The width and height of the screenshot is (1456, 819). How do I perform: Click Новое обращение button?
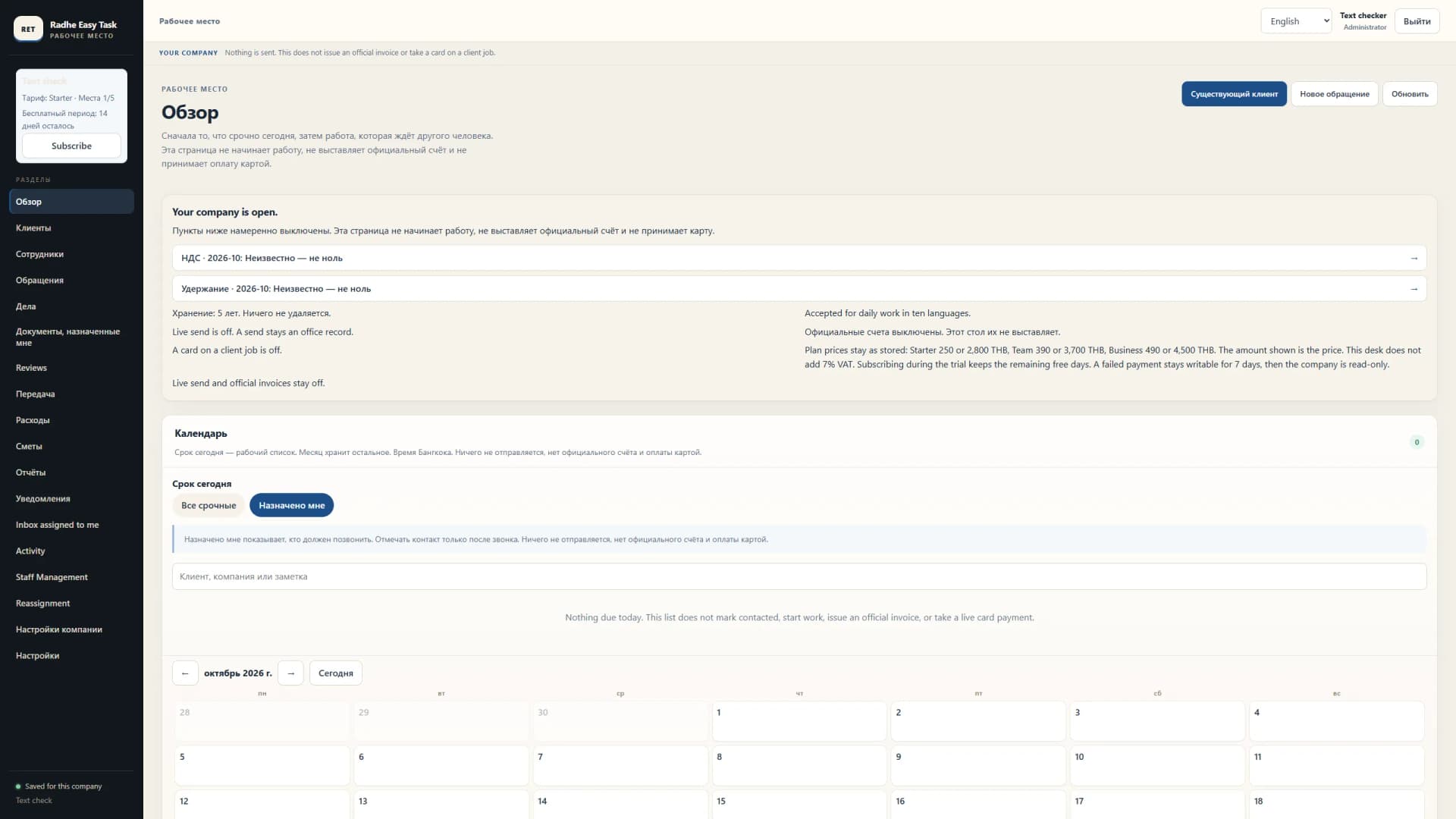pos(1334,94)
